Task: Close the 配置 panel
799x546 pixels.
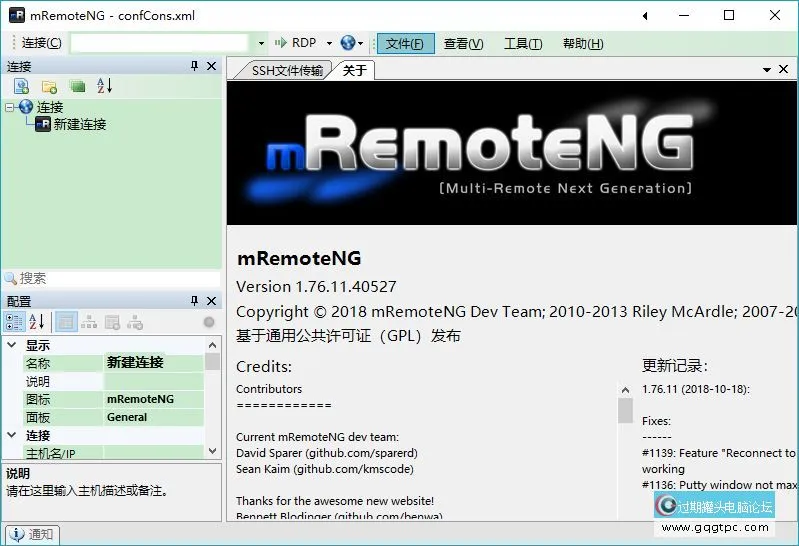Action: pos(211,301)
